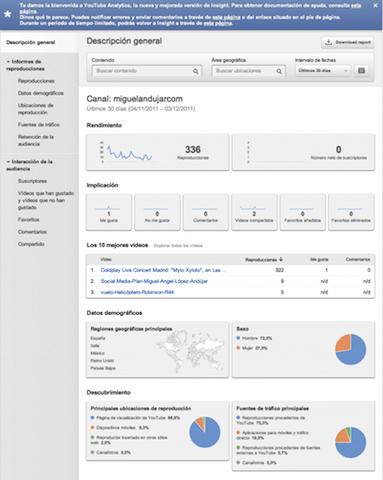Open the Últimos 30 días dropdown
The width and height of the screenshot is (383, 480).
[323, 71]
